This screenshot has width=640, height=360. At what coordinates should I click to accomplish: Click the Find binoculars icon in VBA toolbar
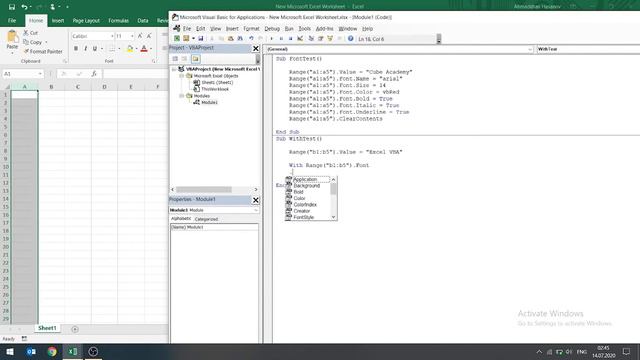click(x=240, y=38)
